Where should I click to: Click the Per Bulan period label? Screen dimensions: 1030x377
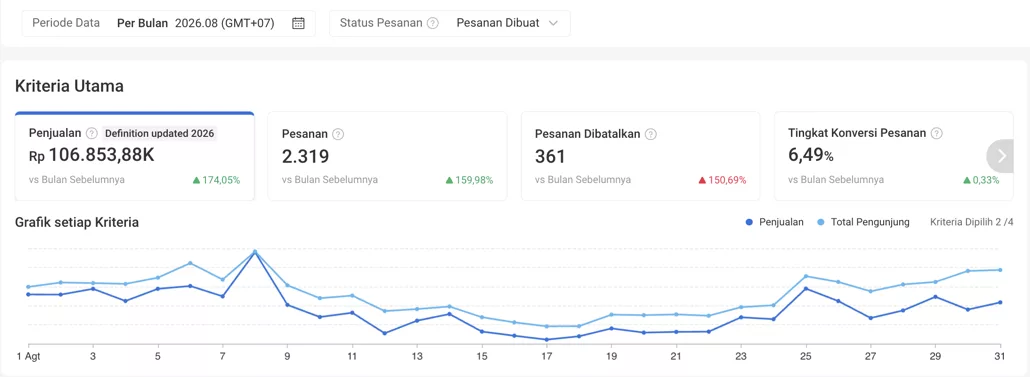pyautogui.click(x=143, y=23)
